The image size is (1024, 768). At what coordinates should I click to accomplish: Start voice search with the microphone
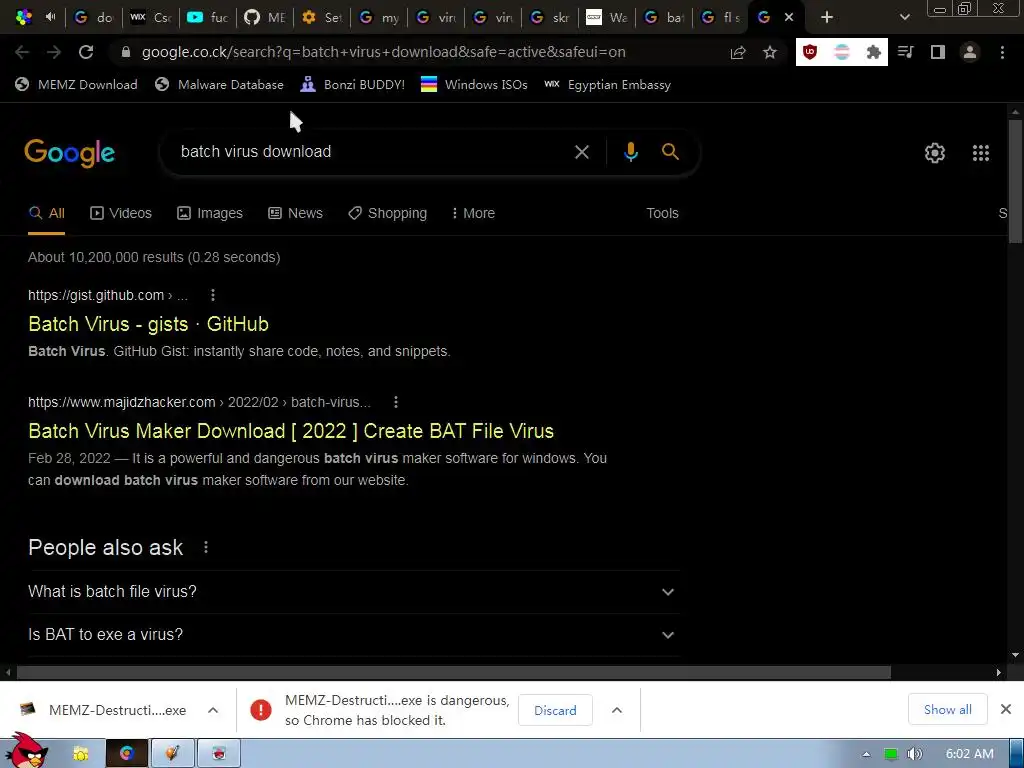point(630,152)
